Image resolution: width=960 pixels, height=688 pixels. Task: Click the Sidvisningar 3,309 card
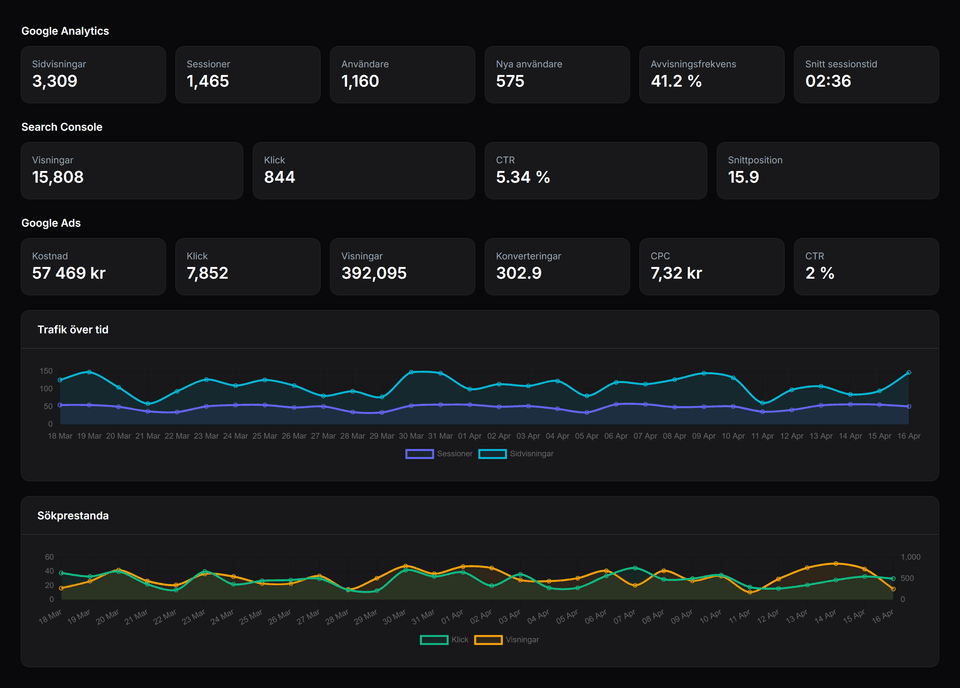point(93,74)
